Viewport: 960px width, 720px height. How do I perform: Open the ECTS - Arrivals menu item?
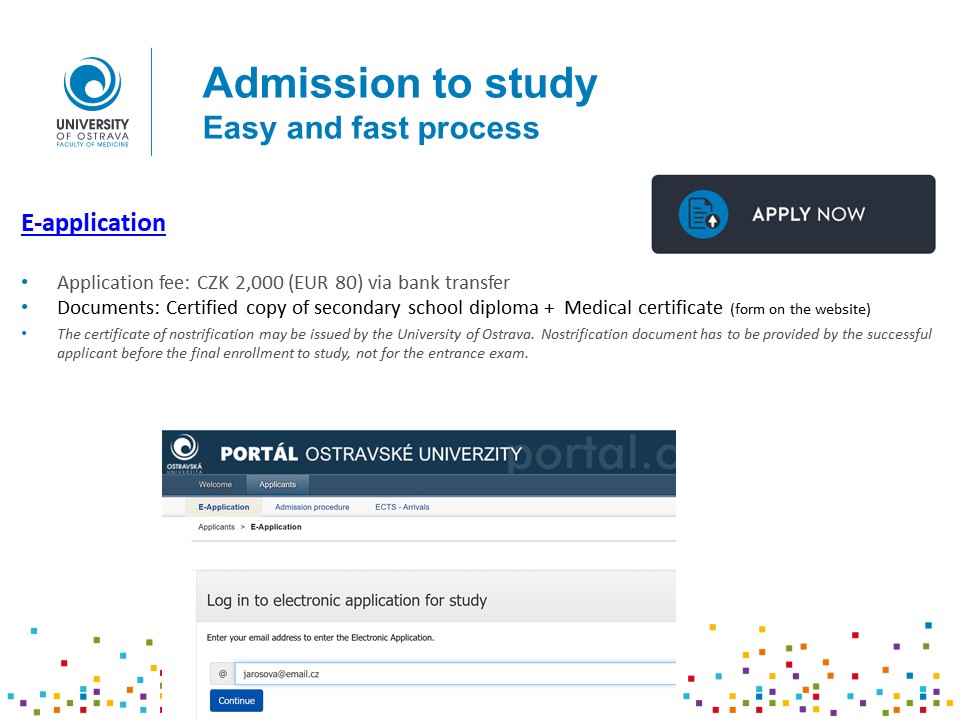point(402,507)
